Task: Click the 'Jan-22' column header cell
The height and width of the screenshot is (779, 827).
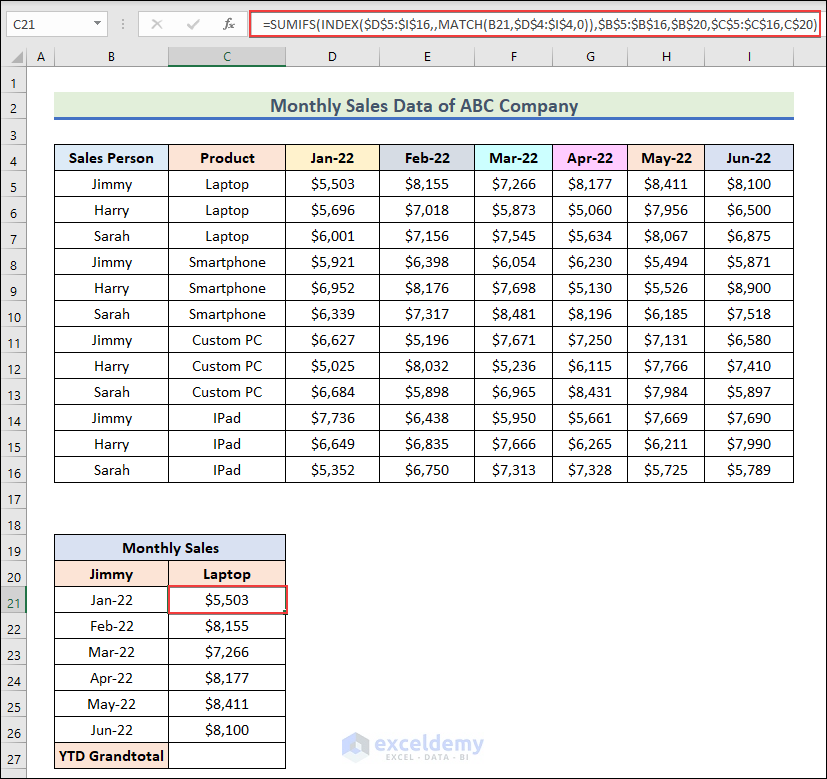Action: [332, 158]
